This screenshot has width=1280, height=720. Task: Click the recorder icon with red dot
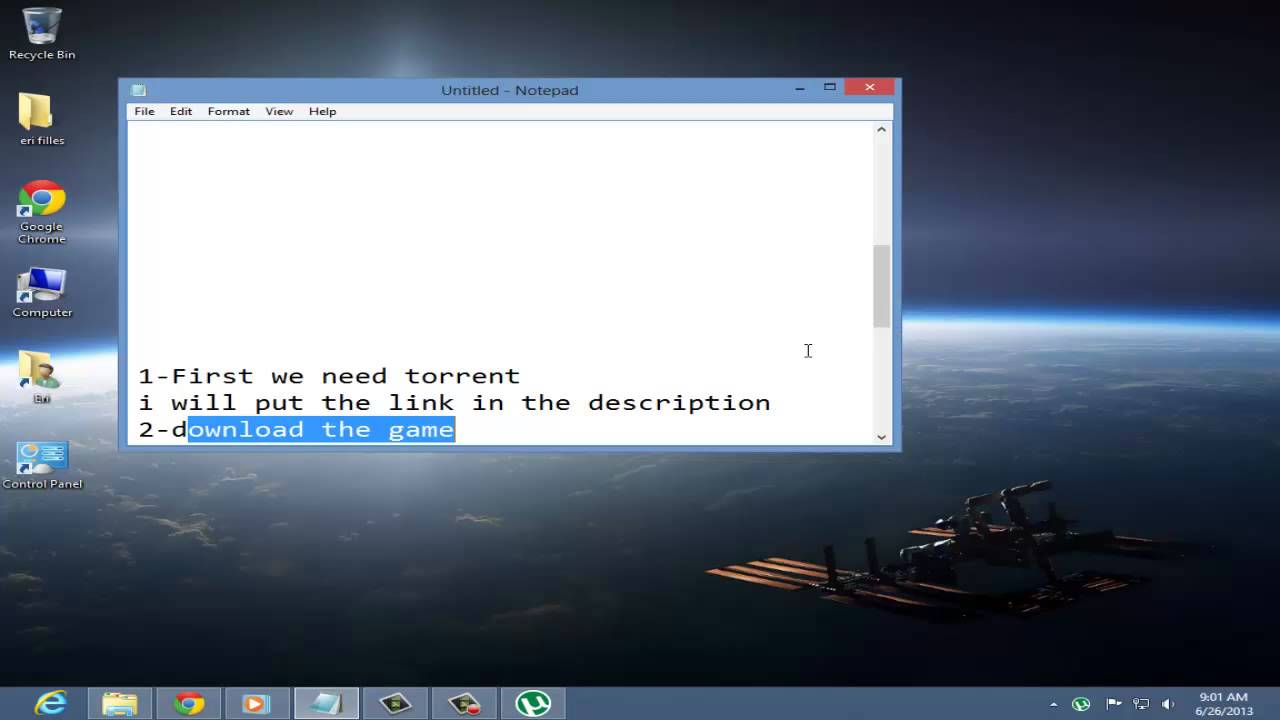point(464,703)
